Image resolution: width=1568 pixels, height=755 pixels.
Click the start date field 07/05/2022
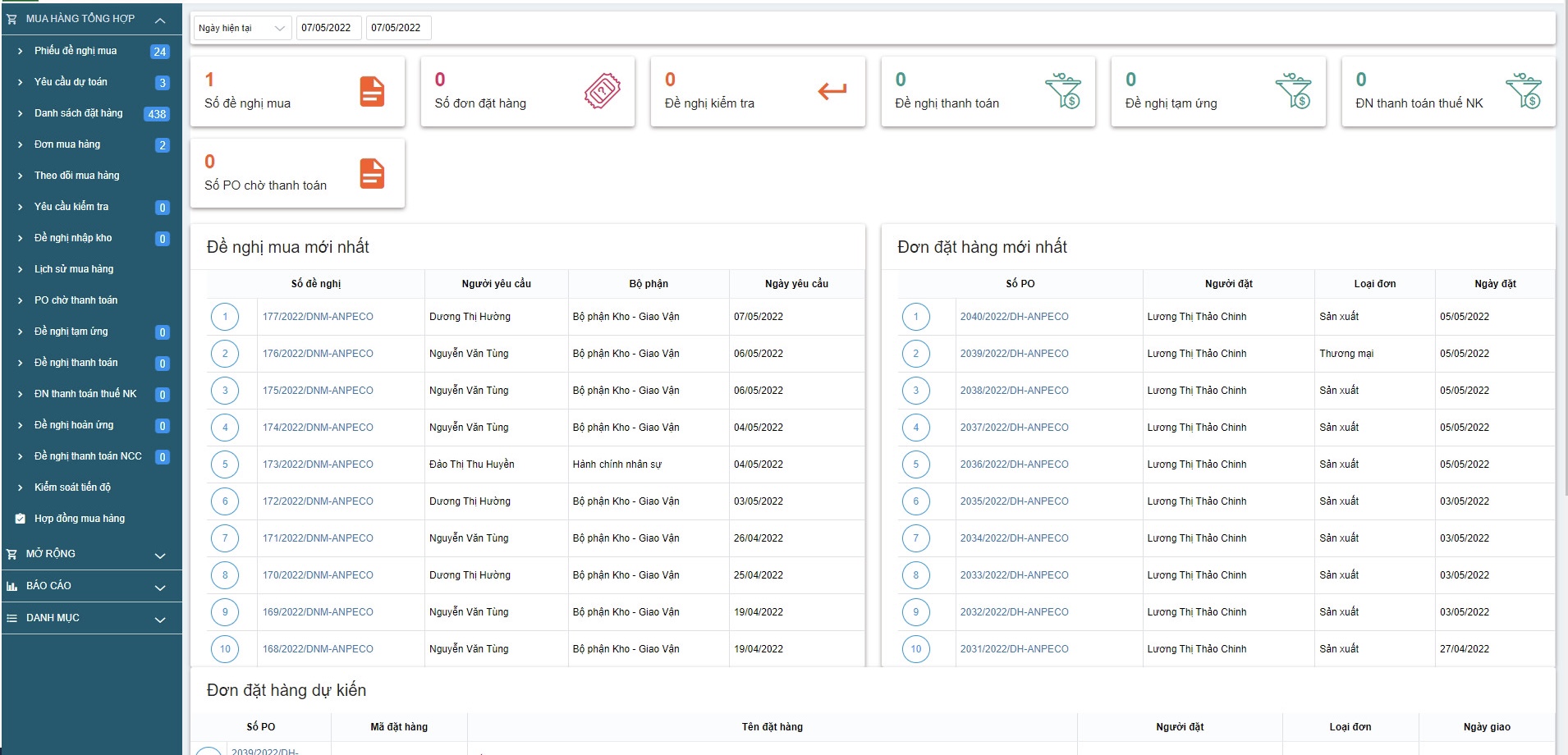(x=327, y=28)
